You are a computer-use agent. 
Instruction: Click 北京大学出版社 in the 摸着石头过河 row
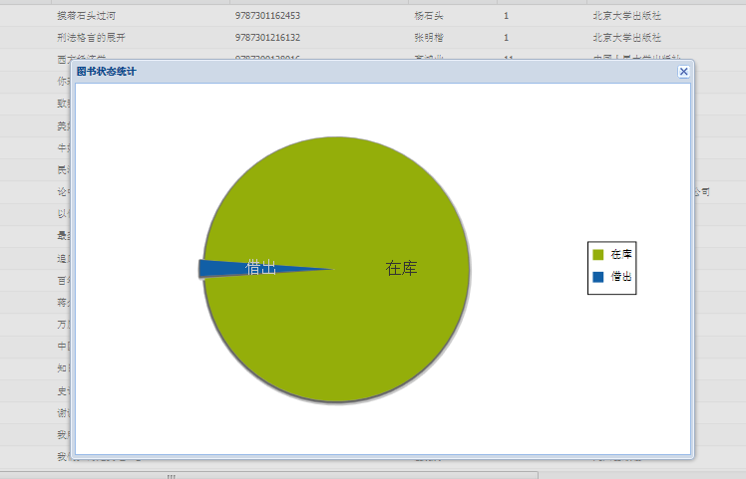[x=627, y=16]
